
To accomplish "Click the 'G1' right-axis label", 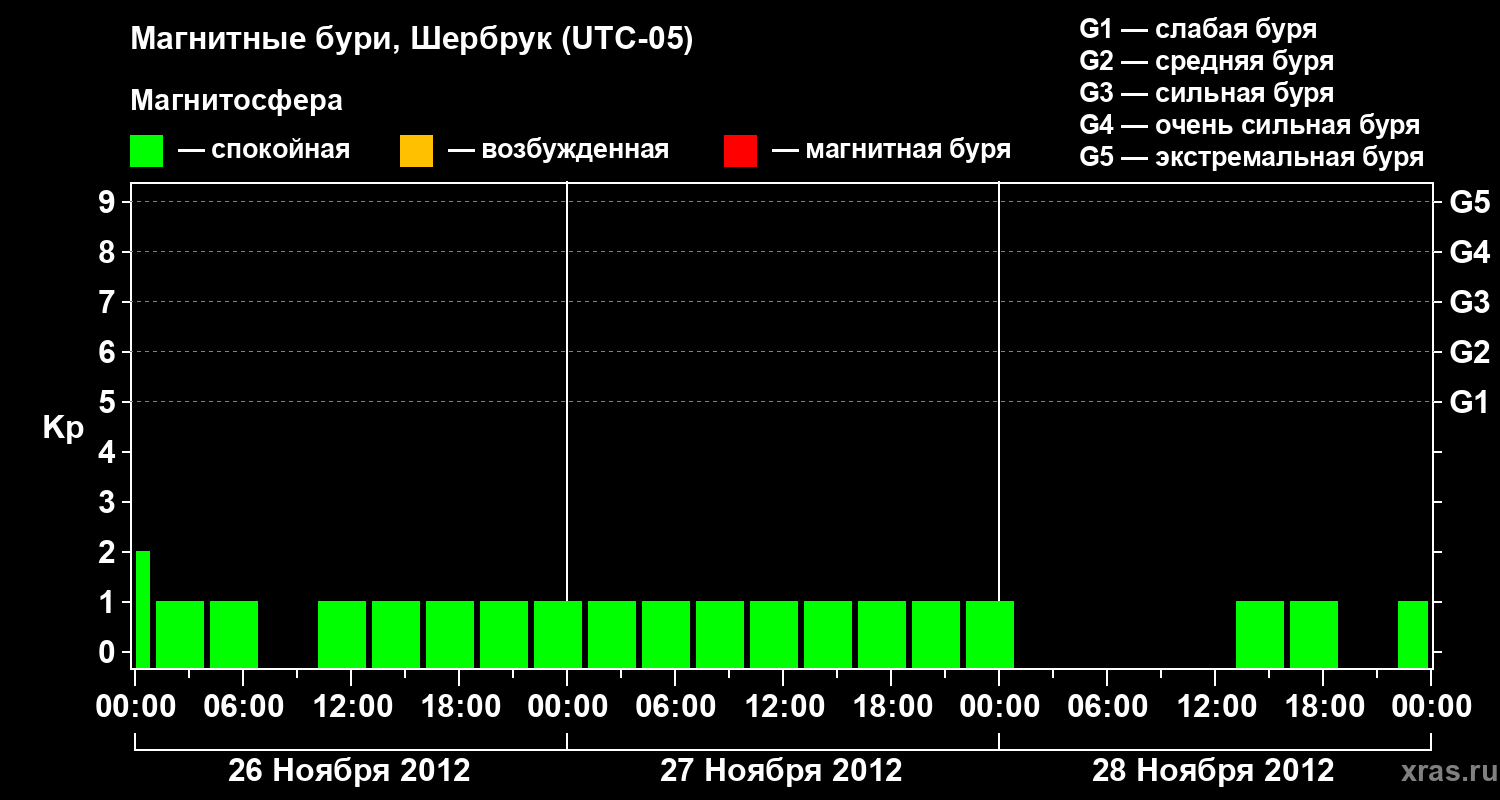I will click(x=1469, y=402).
